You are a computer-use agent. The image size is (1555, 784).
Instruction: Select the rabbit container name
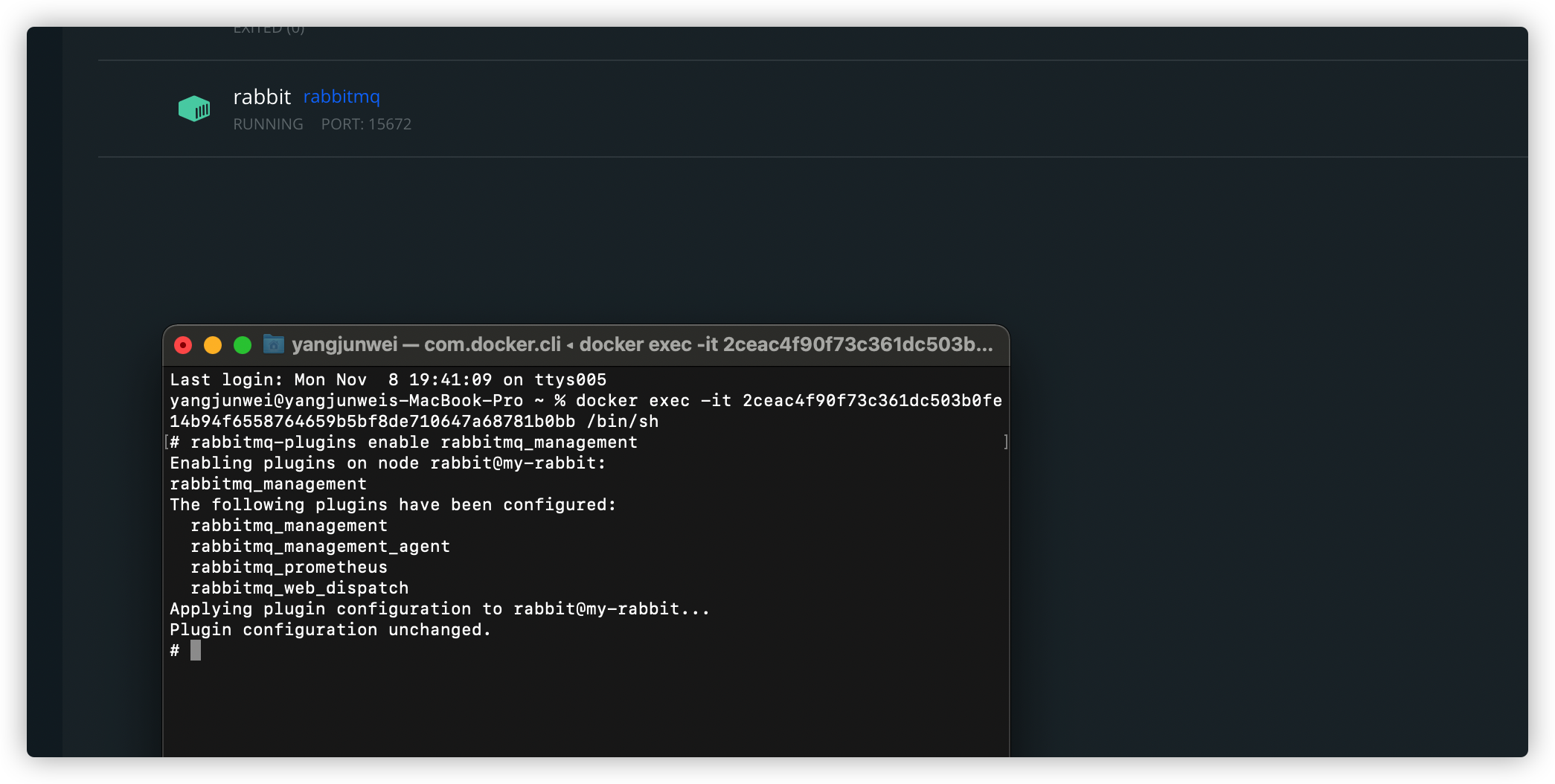(262, 97)
